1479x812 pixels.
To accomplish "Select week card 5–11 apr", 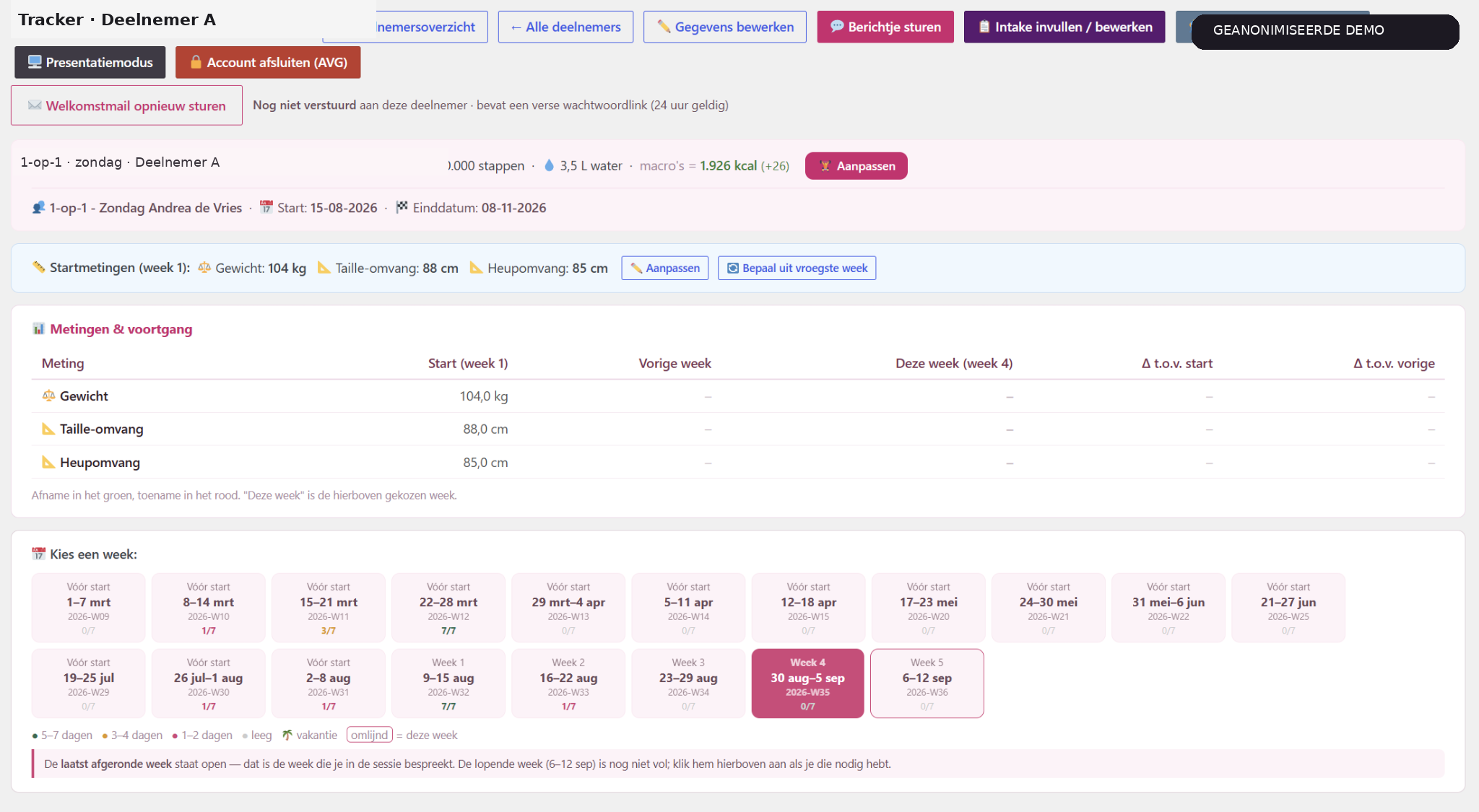I will point(688,608).
